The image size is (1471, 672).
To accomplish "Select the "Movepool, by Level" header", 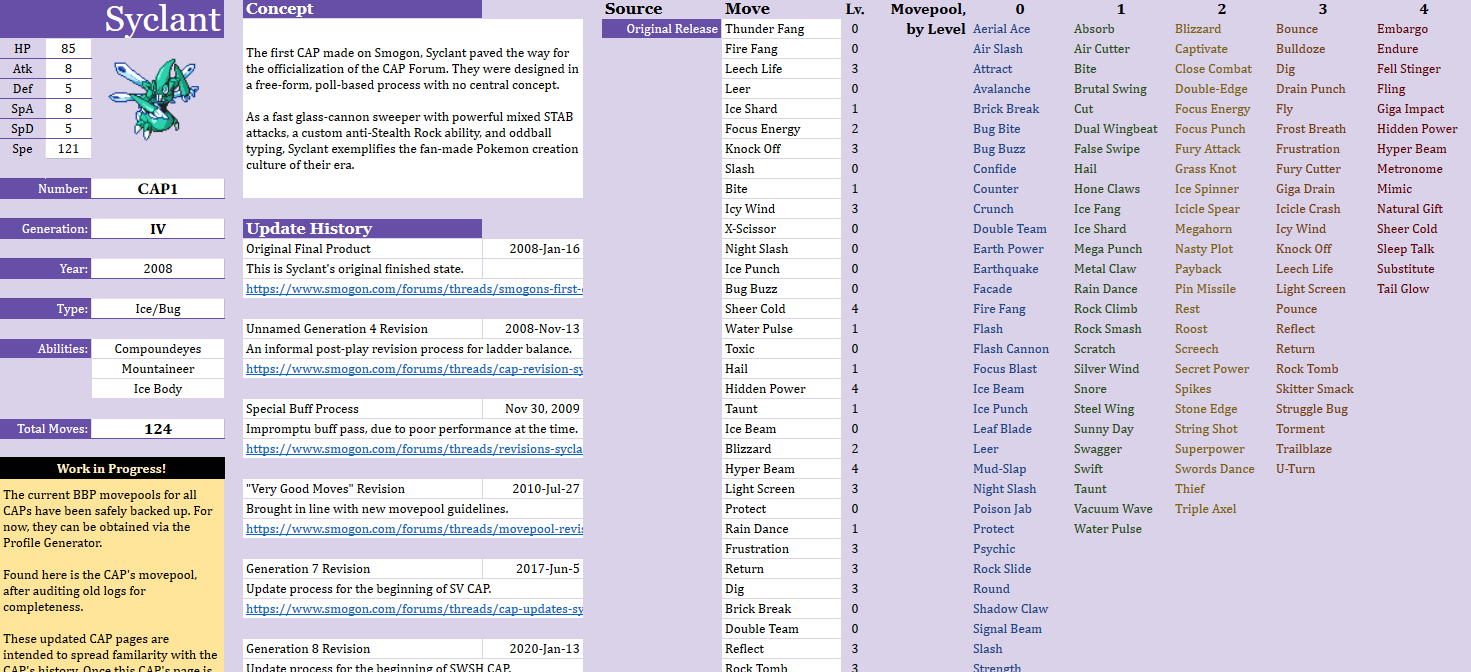I will 928,19.
